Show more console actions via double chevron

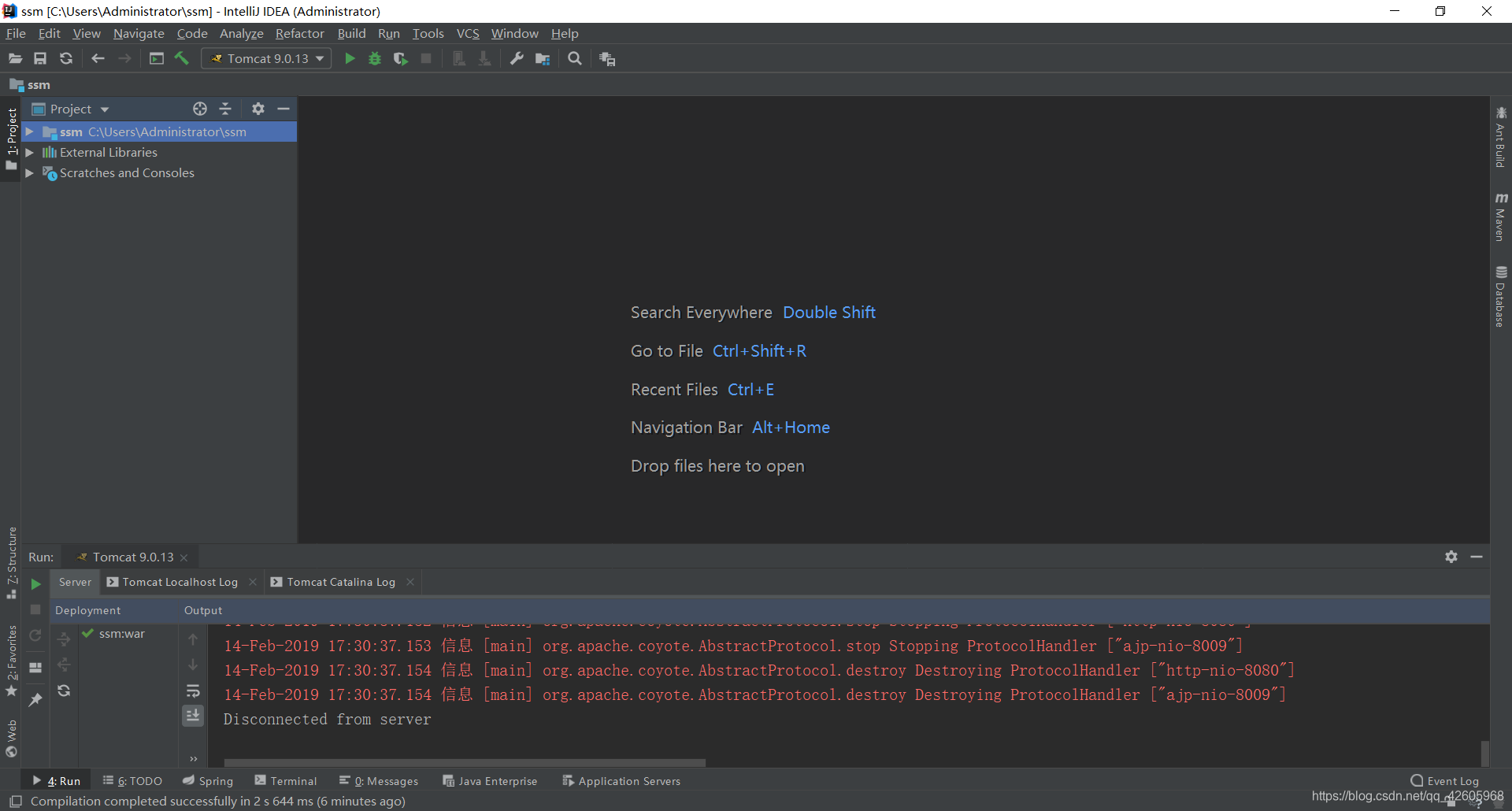(x=193, y=759)
